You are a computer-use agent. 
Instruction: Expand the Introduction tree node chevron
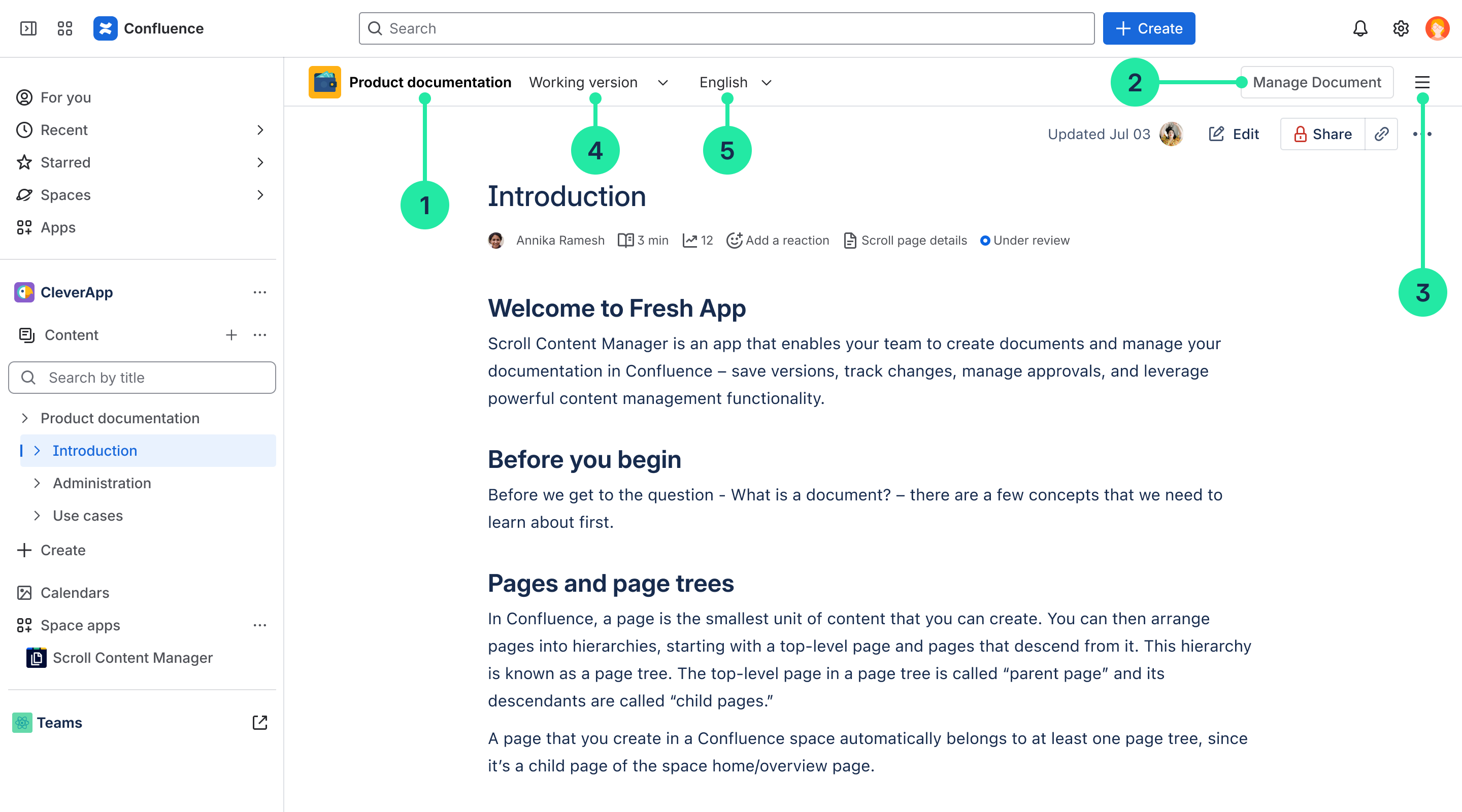click(37, 451)
